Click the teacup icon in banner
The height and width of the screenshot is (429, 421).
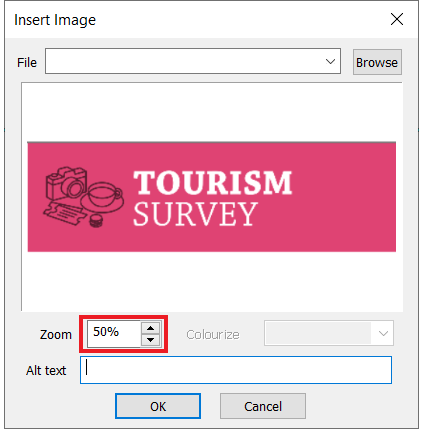point(103,197)
